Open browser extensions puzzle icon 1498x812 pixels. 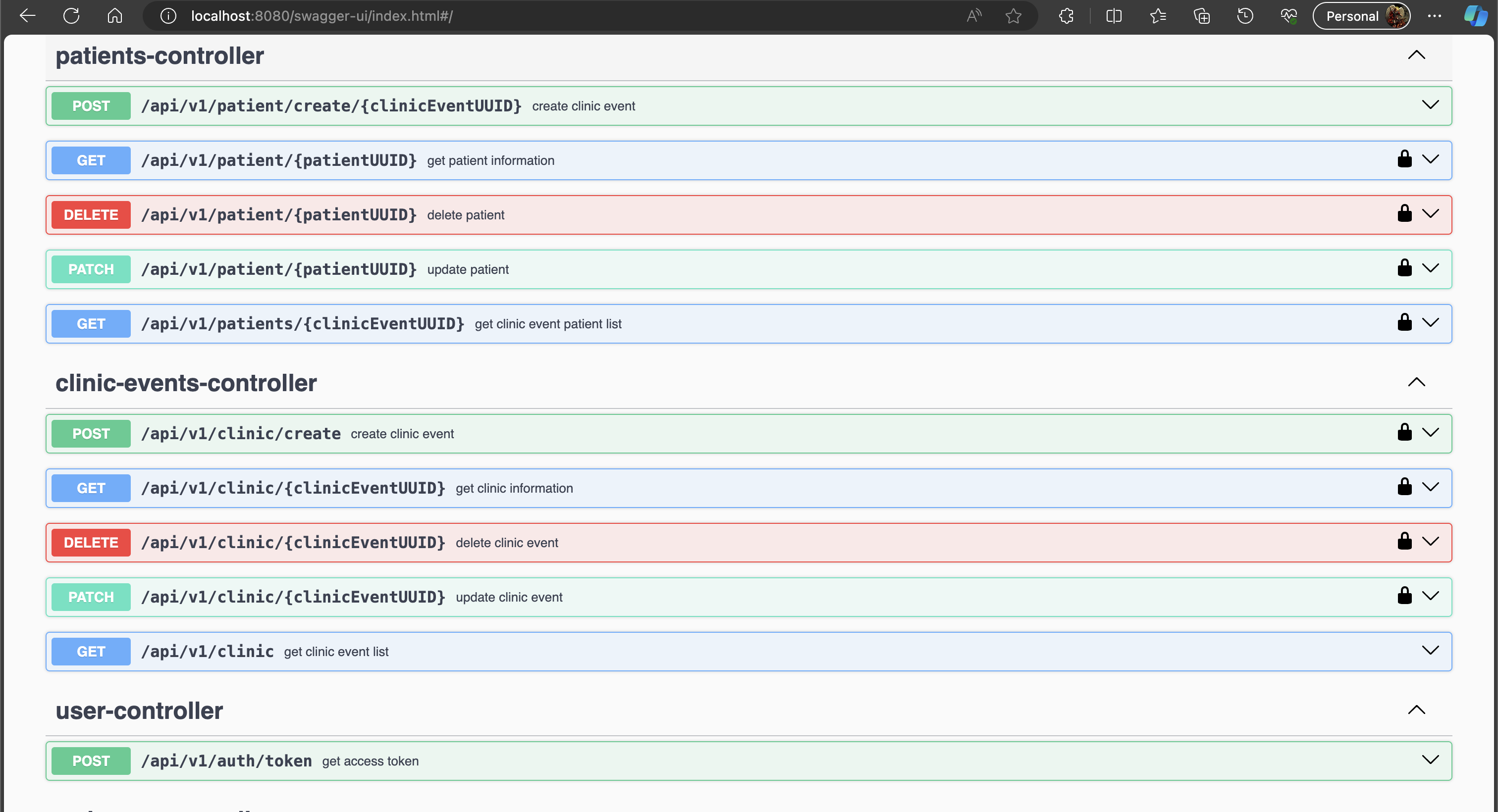[1066, 16]
